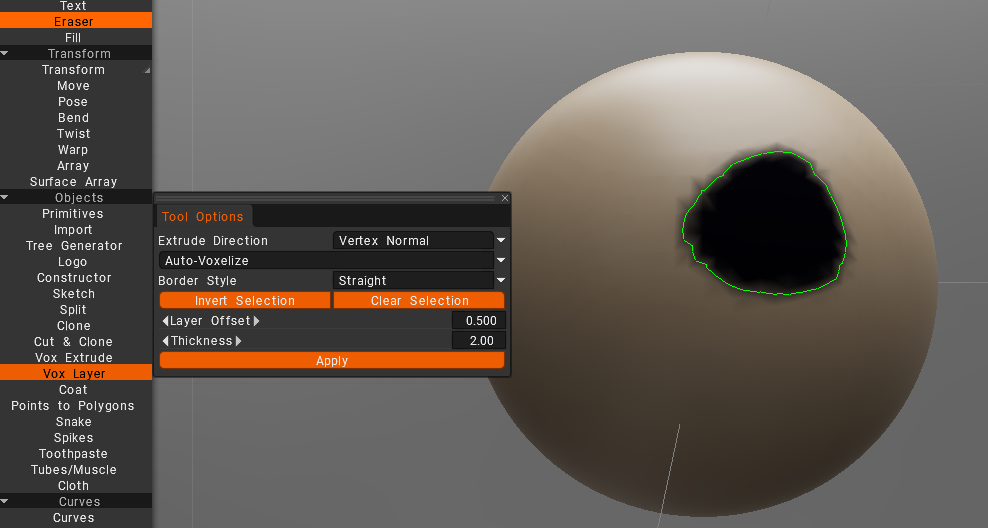Collapse the Transform section

[6, 53]
